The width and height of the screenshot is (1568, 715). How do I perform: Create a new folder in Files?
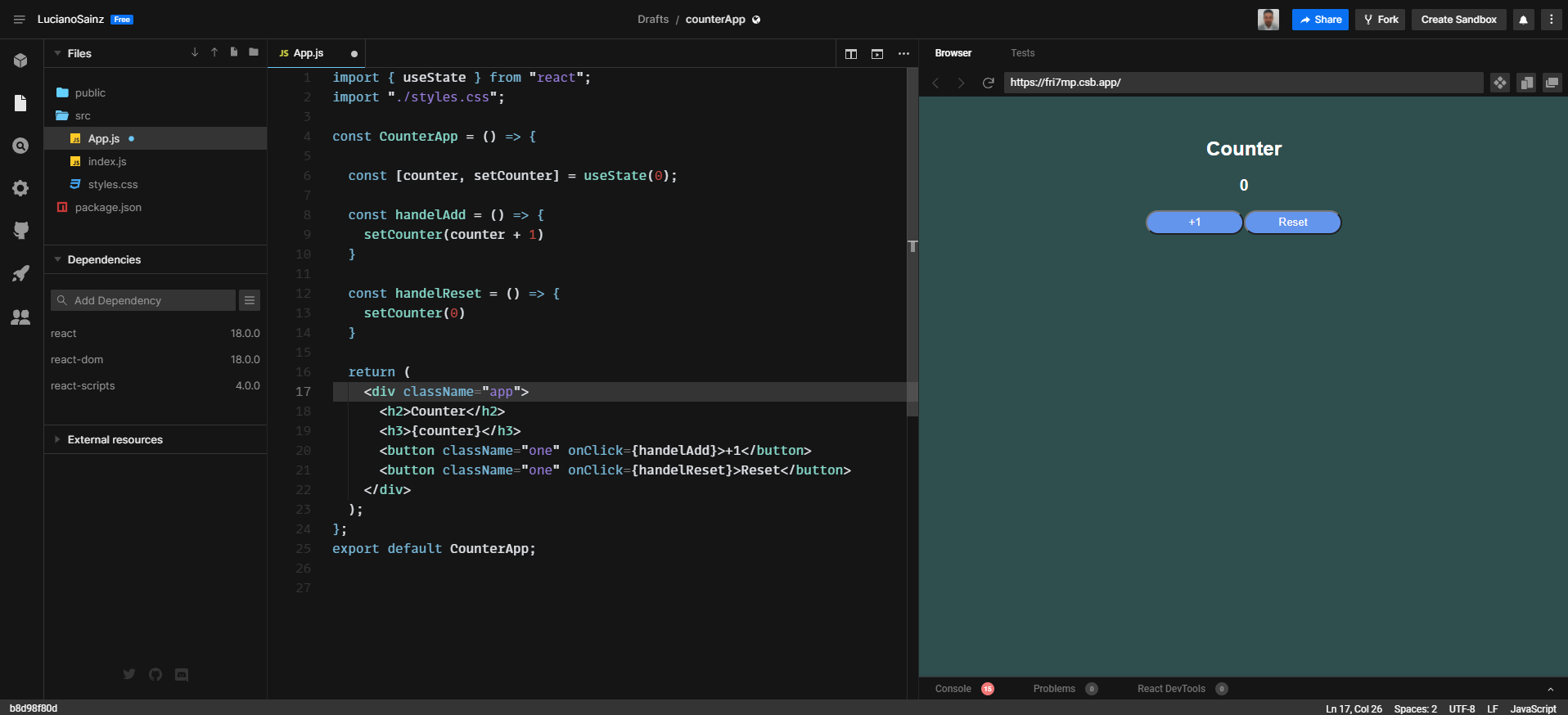click(x=254, y=52)
